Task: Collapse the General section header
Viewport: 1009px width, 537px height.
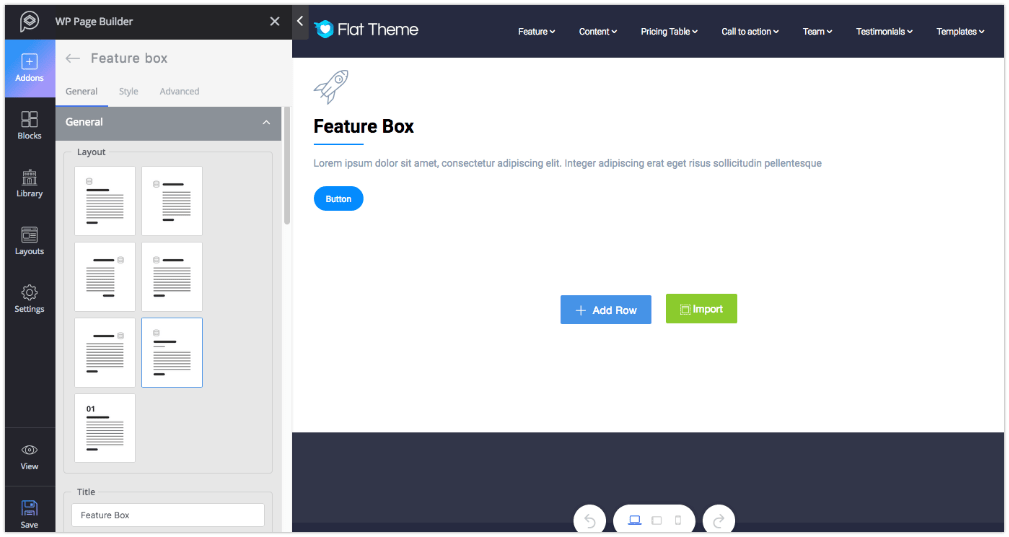Action: [x=169, y=122]
